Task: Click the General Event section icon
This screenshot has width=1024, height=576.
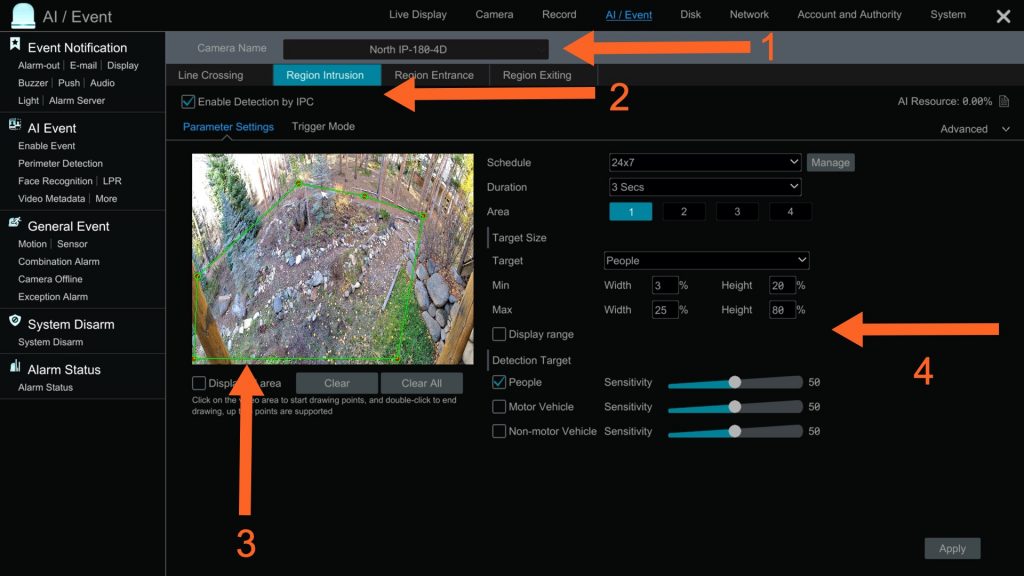Action: pyautogui.click(x=15, y=223)
